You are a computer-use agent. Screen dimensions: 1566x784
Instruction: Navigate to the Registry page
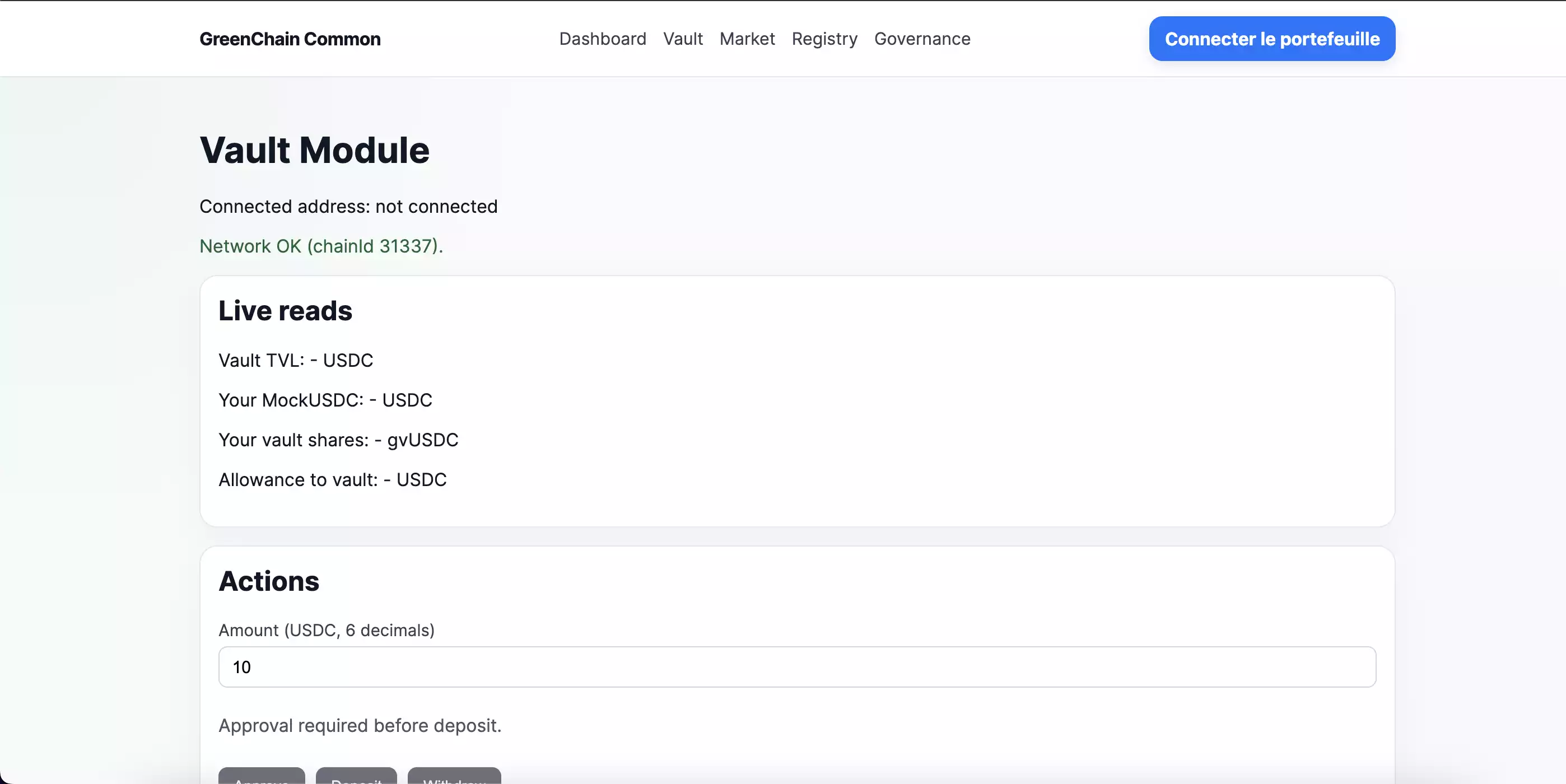(824, 39)
